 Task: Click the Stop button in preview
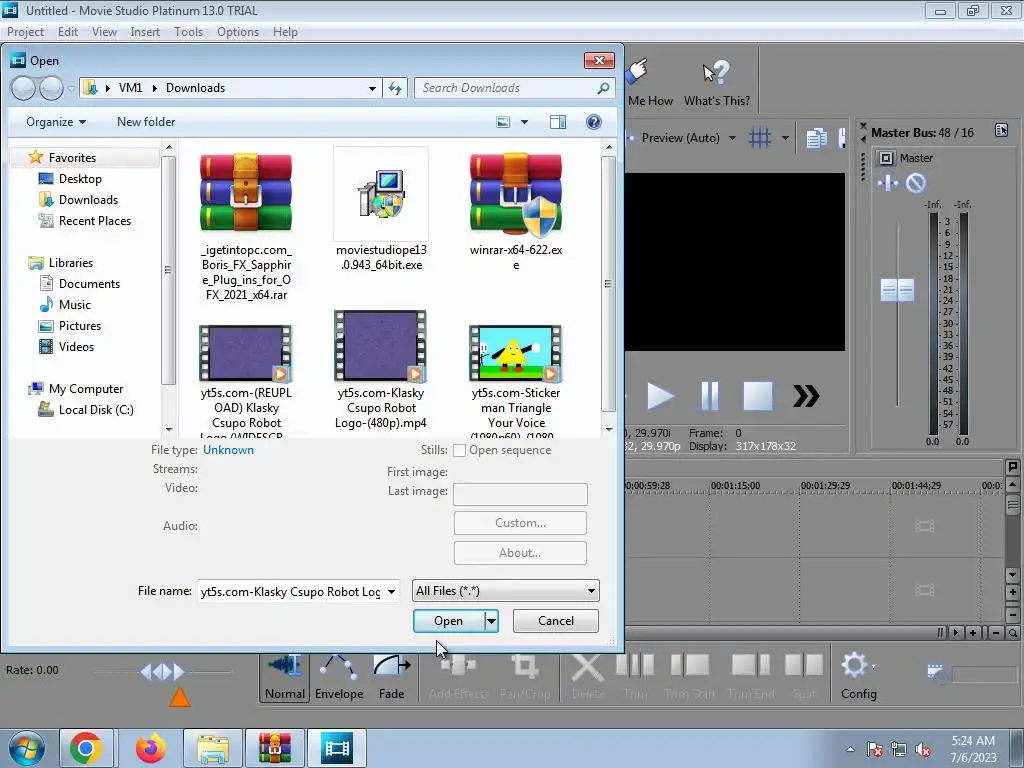coord(758,396)
